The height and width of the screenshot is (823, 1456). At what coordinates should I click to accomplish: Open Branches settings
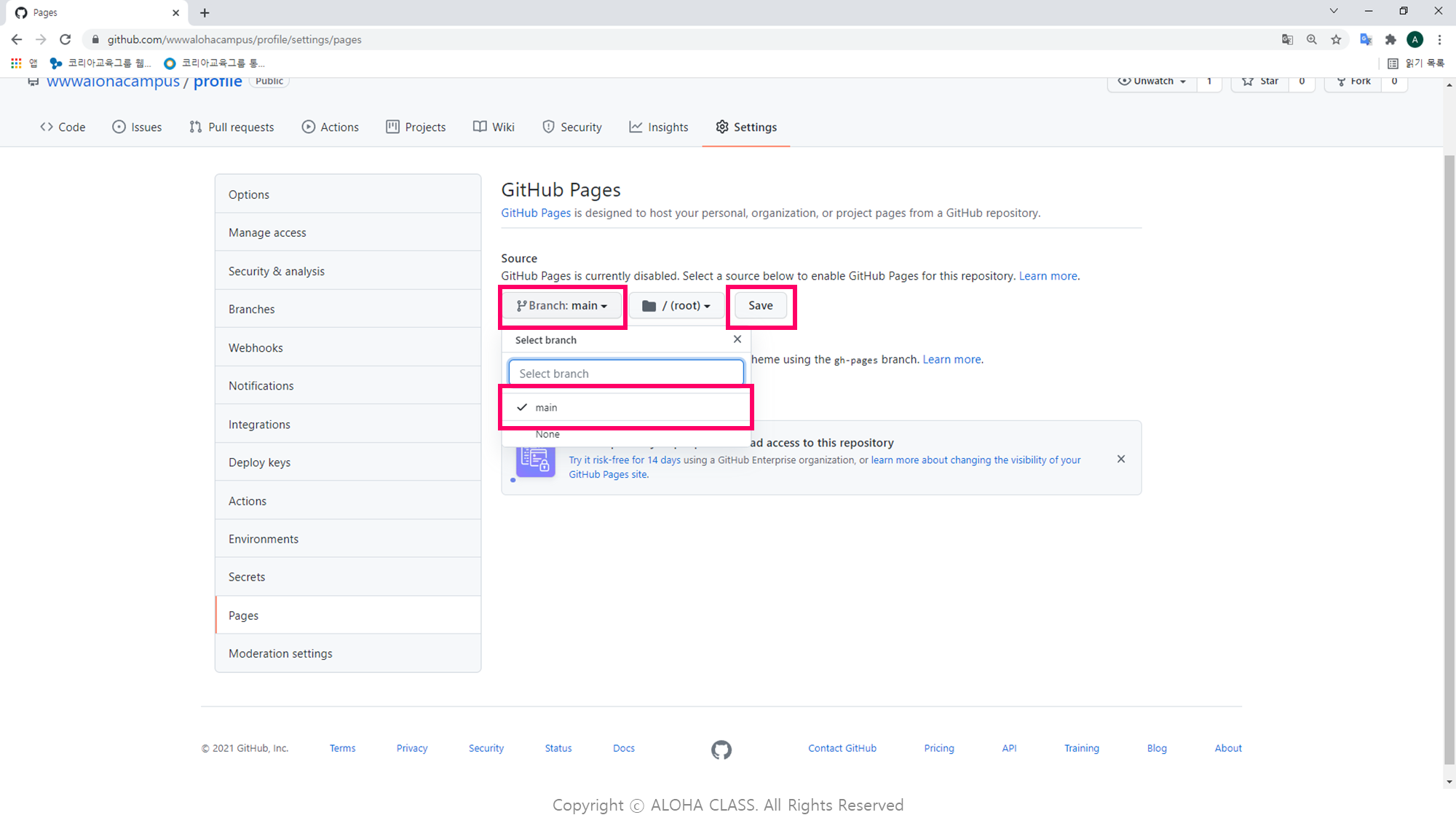tap(348, 309)
